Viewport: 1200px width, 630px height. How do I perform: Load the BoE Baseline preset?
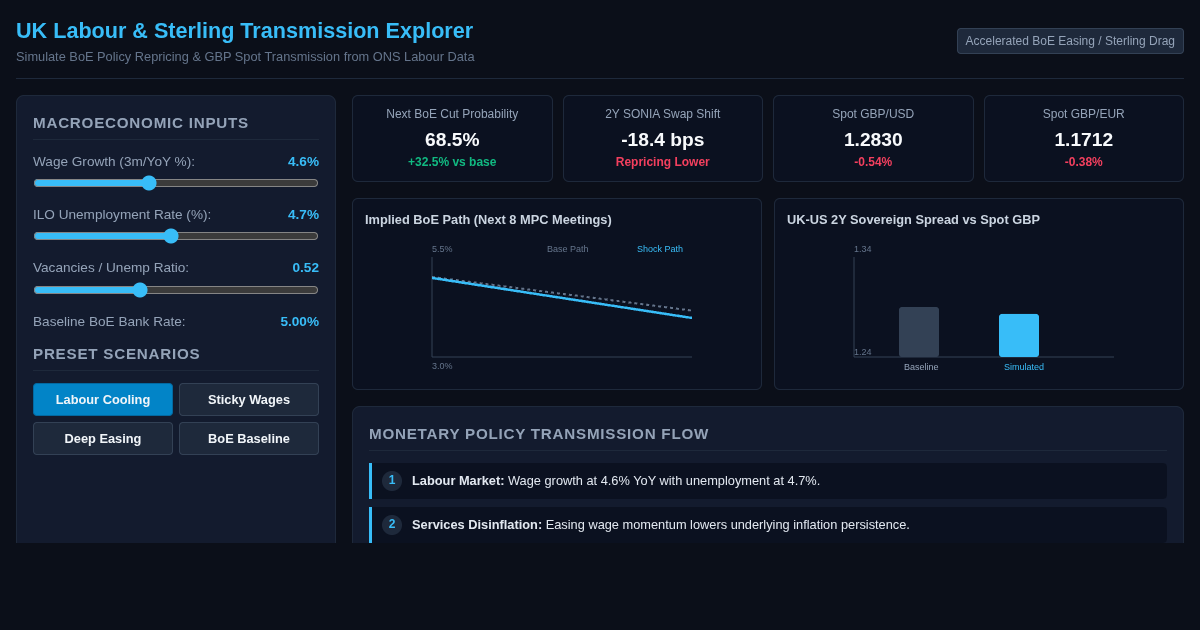249,438
